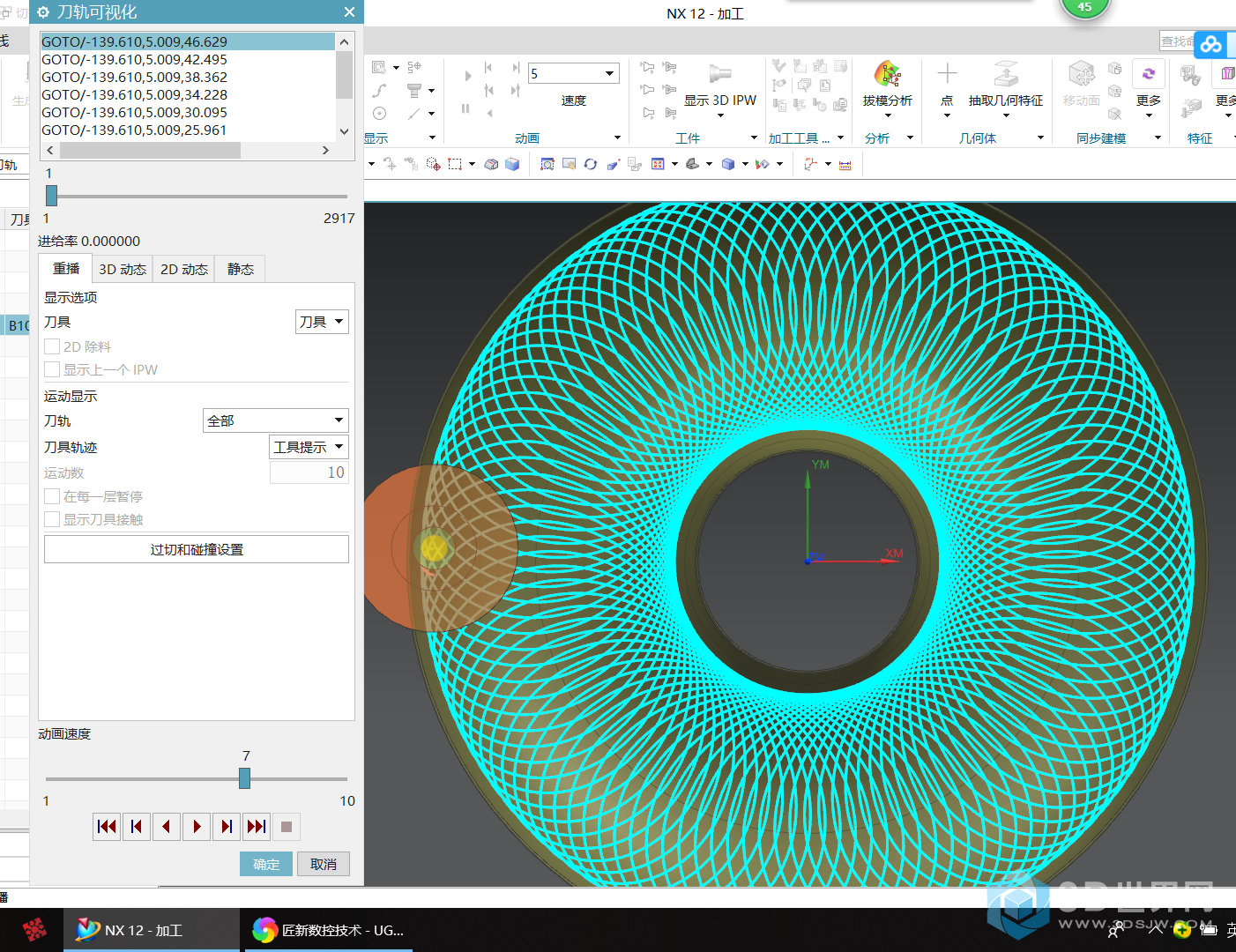
Task: Expand the 动画 ribbon group arrow
Action: coord(617,138)
